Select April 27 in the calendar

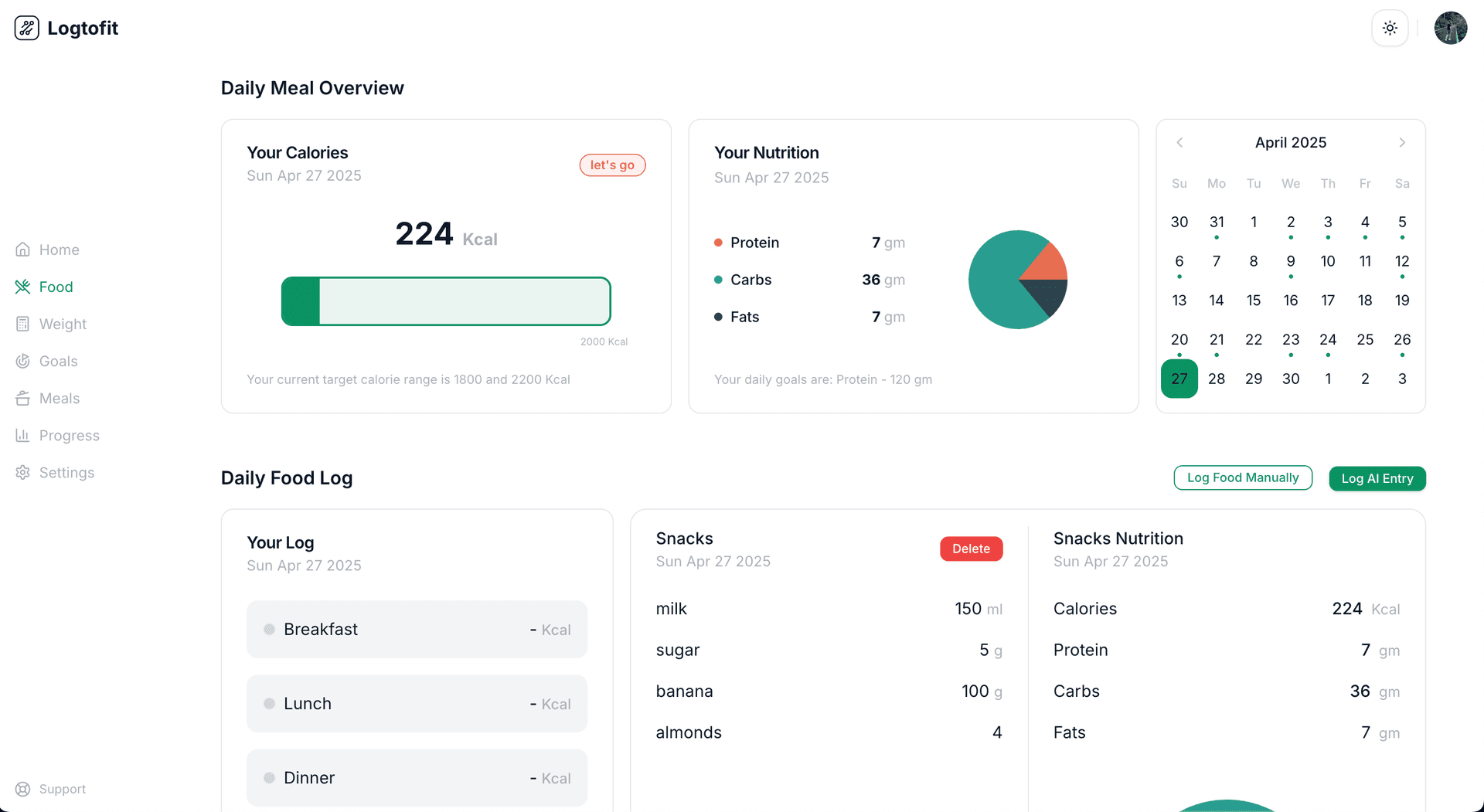[1179, 379]
